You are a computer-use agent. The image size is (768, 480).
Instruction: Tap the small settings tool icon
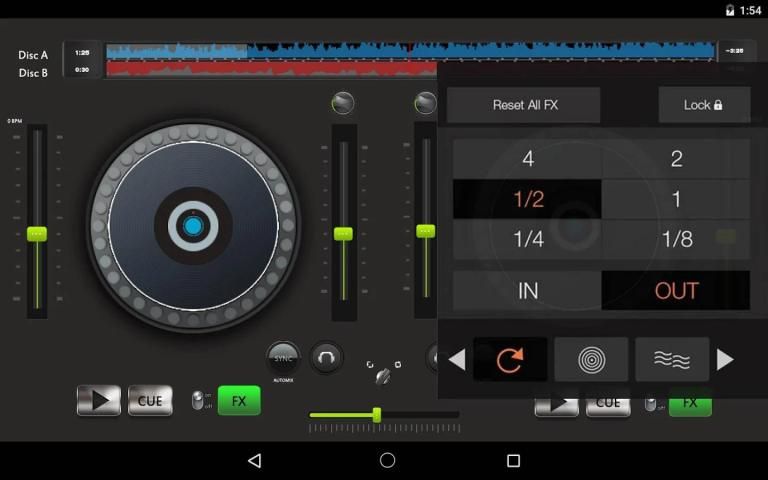tap(382, 372)
